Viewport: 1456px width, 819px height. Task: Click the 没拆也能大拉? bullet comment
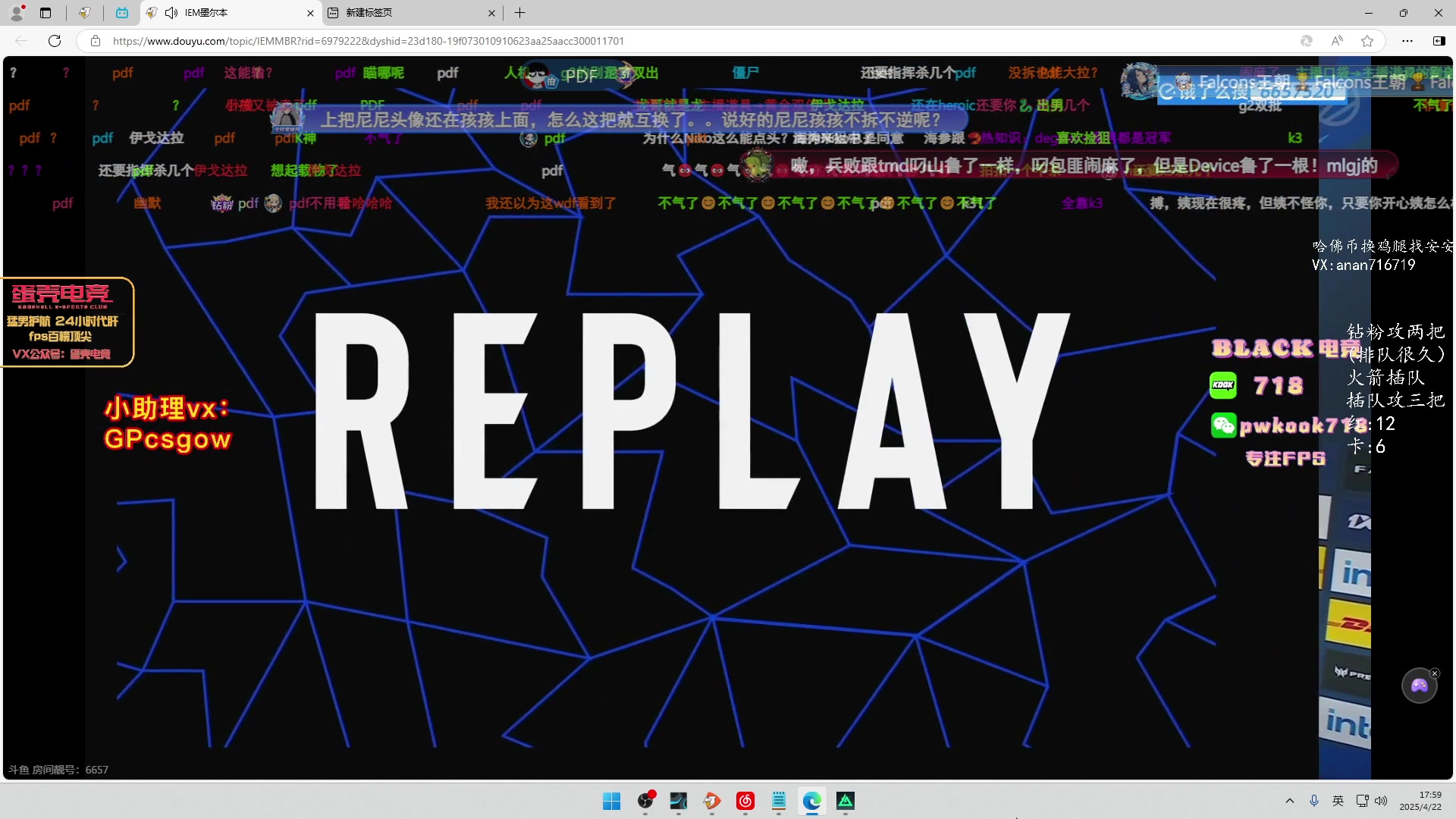[x=1053, y=73]
